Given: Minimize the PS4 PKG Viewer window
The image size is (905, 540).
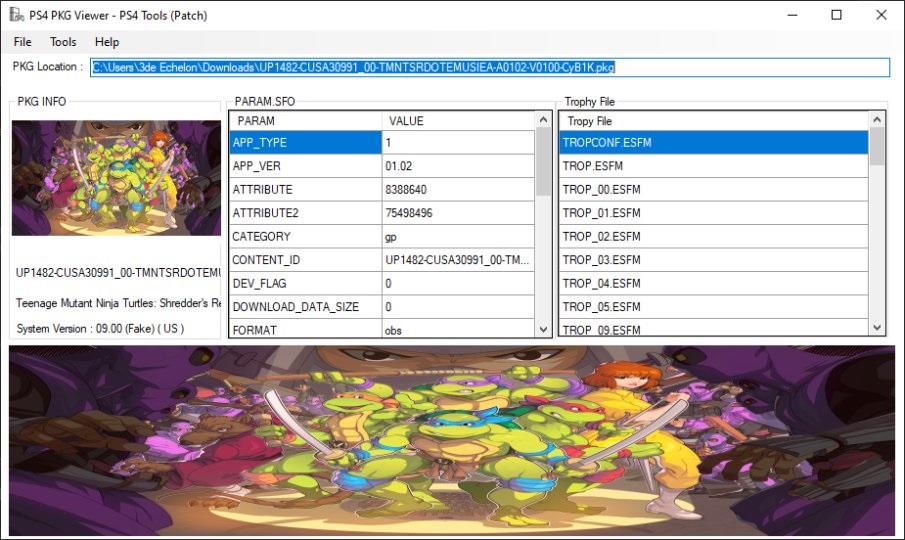Looking at the screenshot, I should (x=792, y=15).
